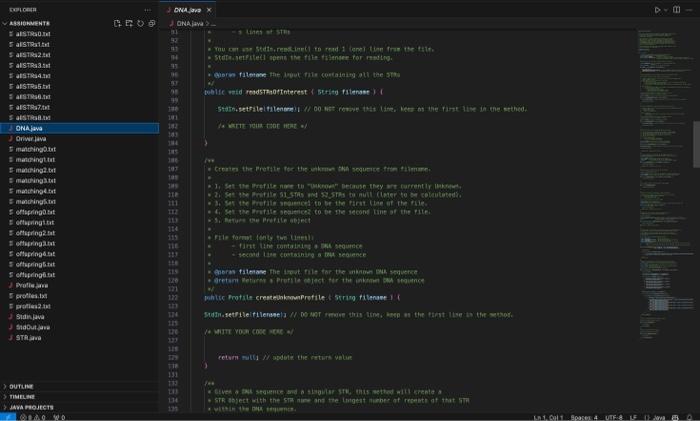Open offspring3.txt file

35,243
